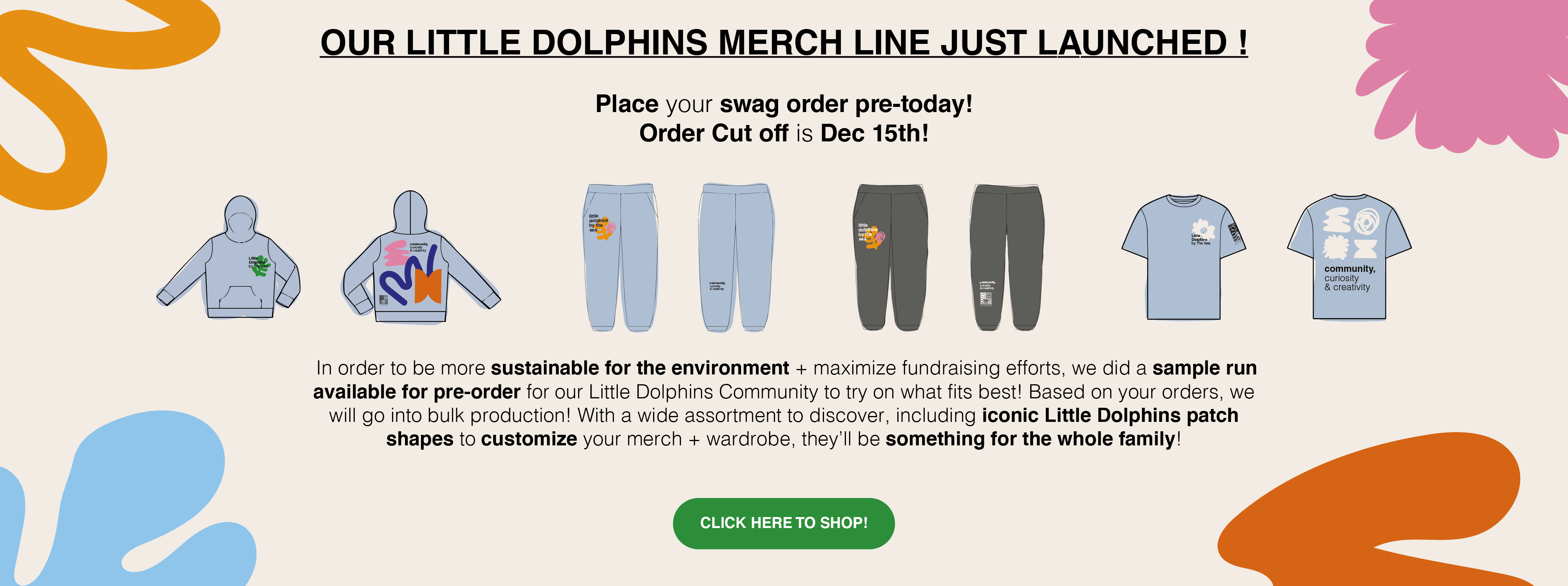
Task: Select the dark gray sweatpants back image
Action: tap(1007, 257)
